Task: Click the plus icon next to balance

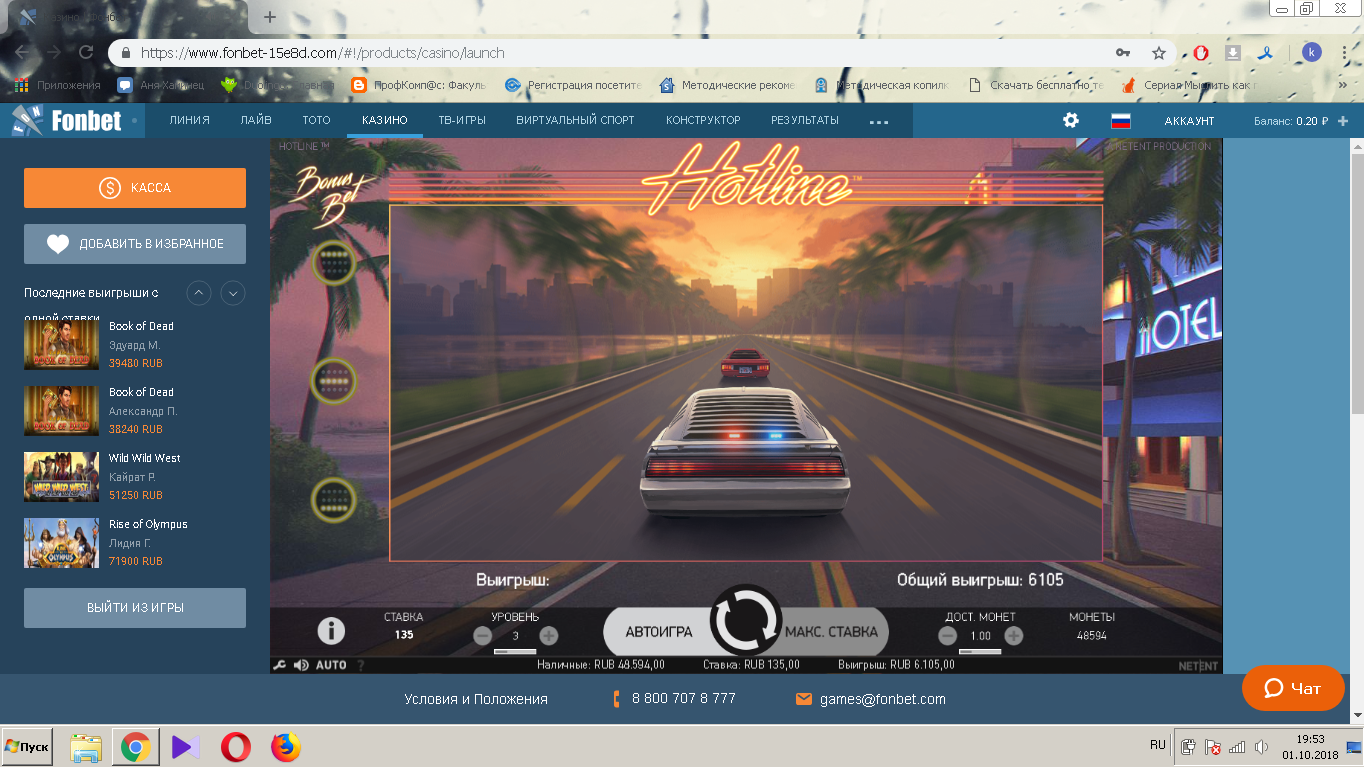Action: click(1343, 120)
